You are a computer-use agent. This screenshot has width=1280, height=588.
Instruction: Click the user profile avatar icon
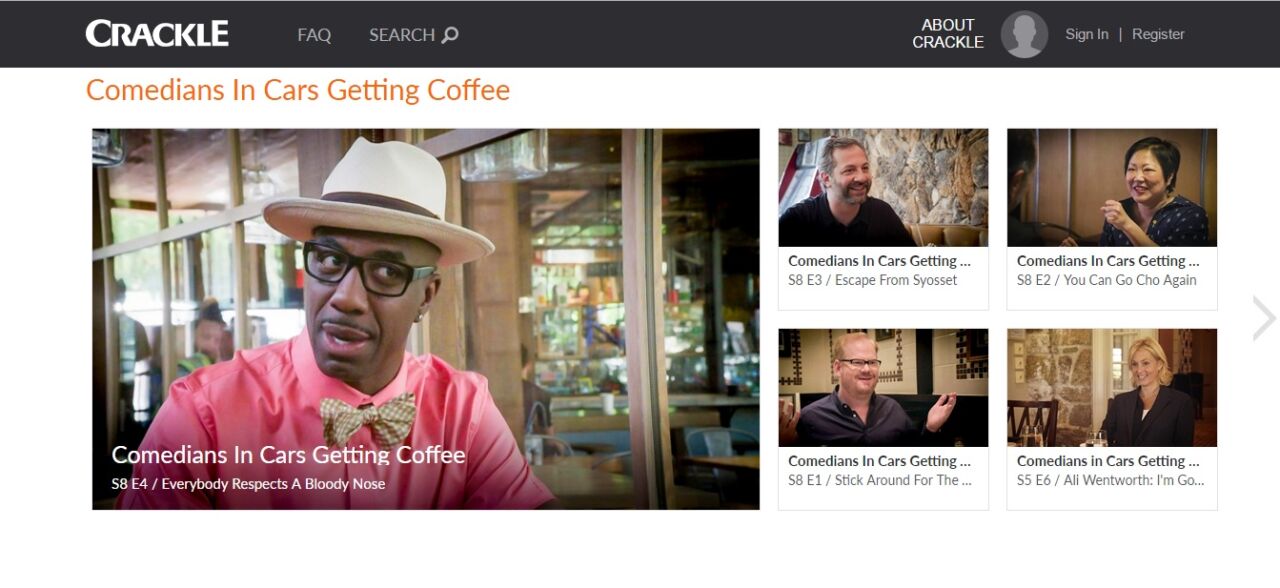pos(1024,34)
